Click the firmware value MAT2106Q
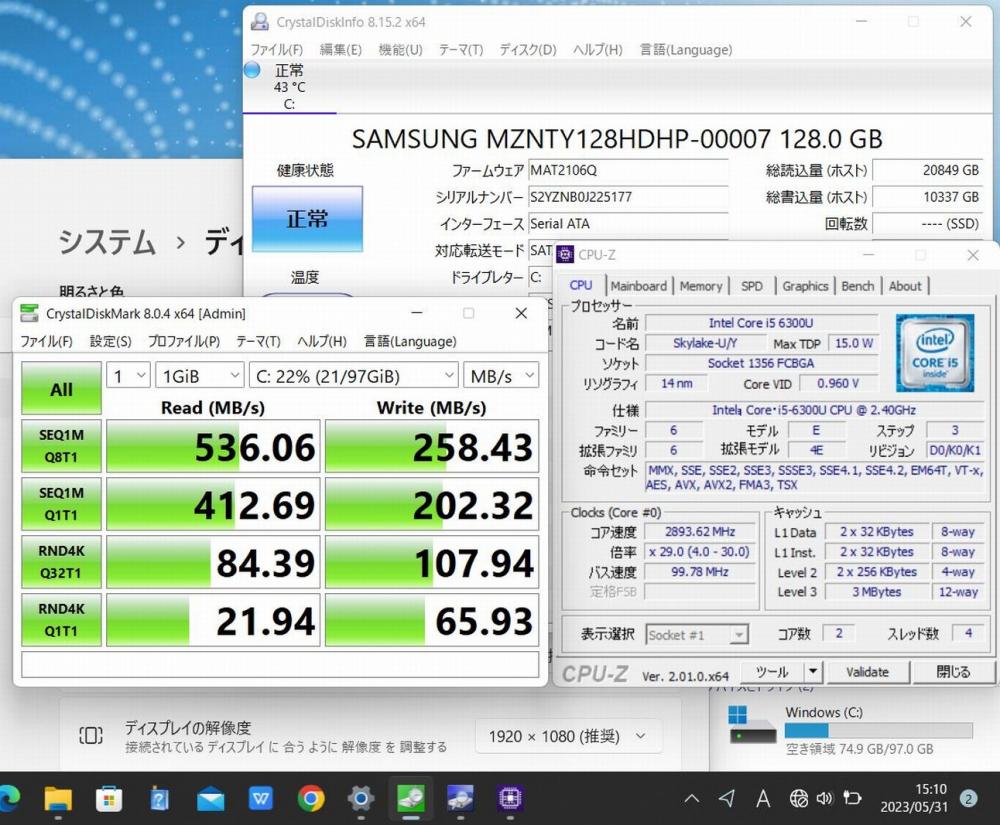 (628, 170)
